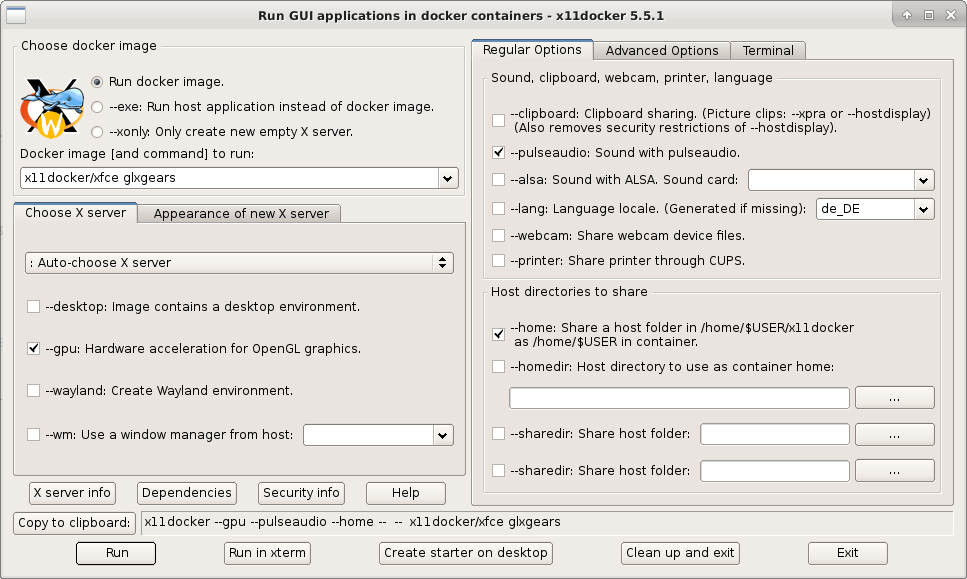
Task: Enable the second --sharedir checkbox
Action: click(x=498, y=470)
